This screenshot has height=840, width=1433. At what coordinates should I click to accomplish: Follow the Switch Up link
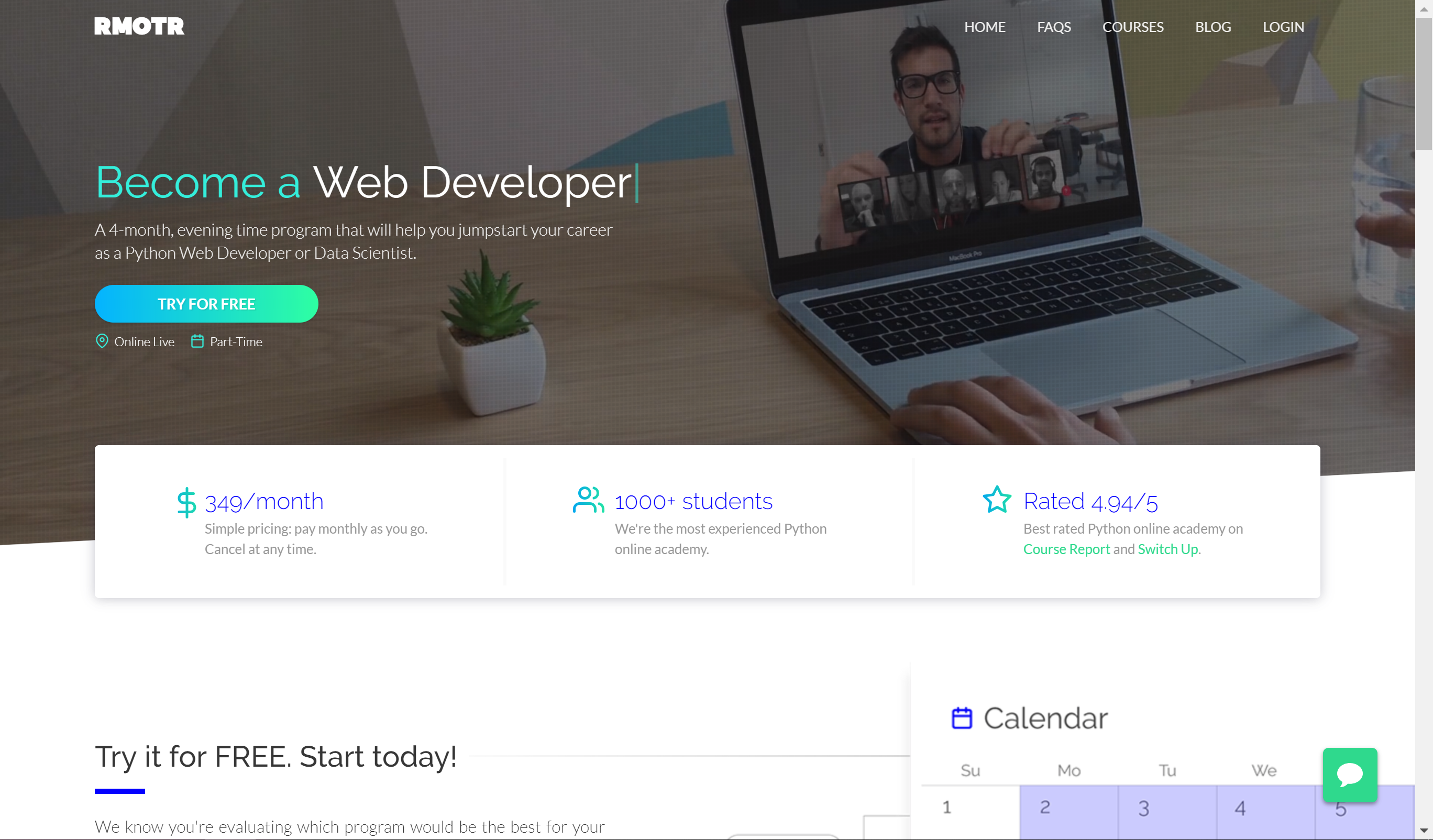pyautogui.click(x=1167, y=549)
